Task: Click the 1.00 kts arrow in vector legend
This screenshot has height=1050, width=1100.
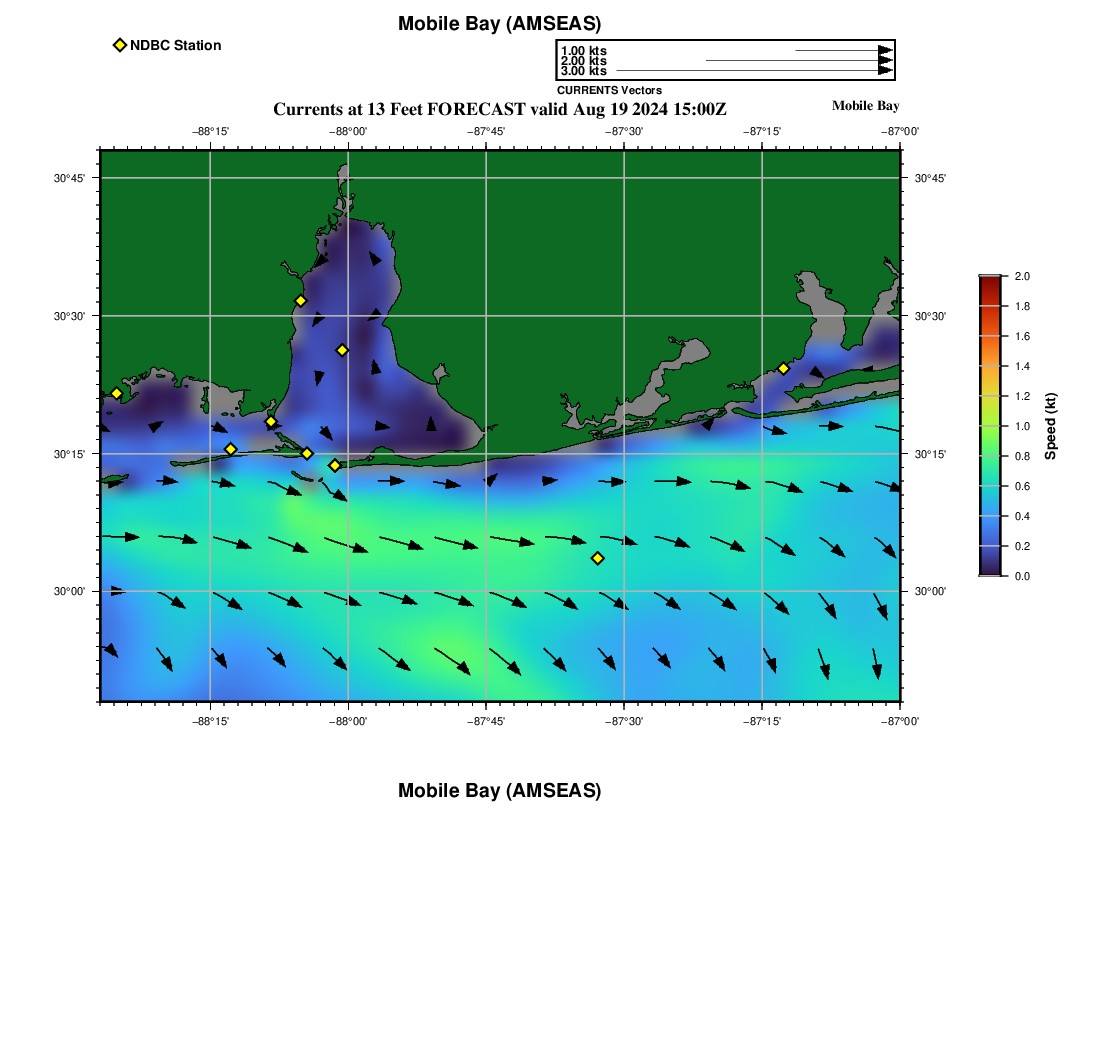Action: point(842,50)
